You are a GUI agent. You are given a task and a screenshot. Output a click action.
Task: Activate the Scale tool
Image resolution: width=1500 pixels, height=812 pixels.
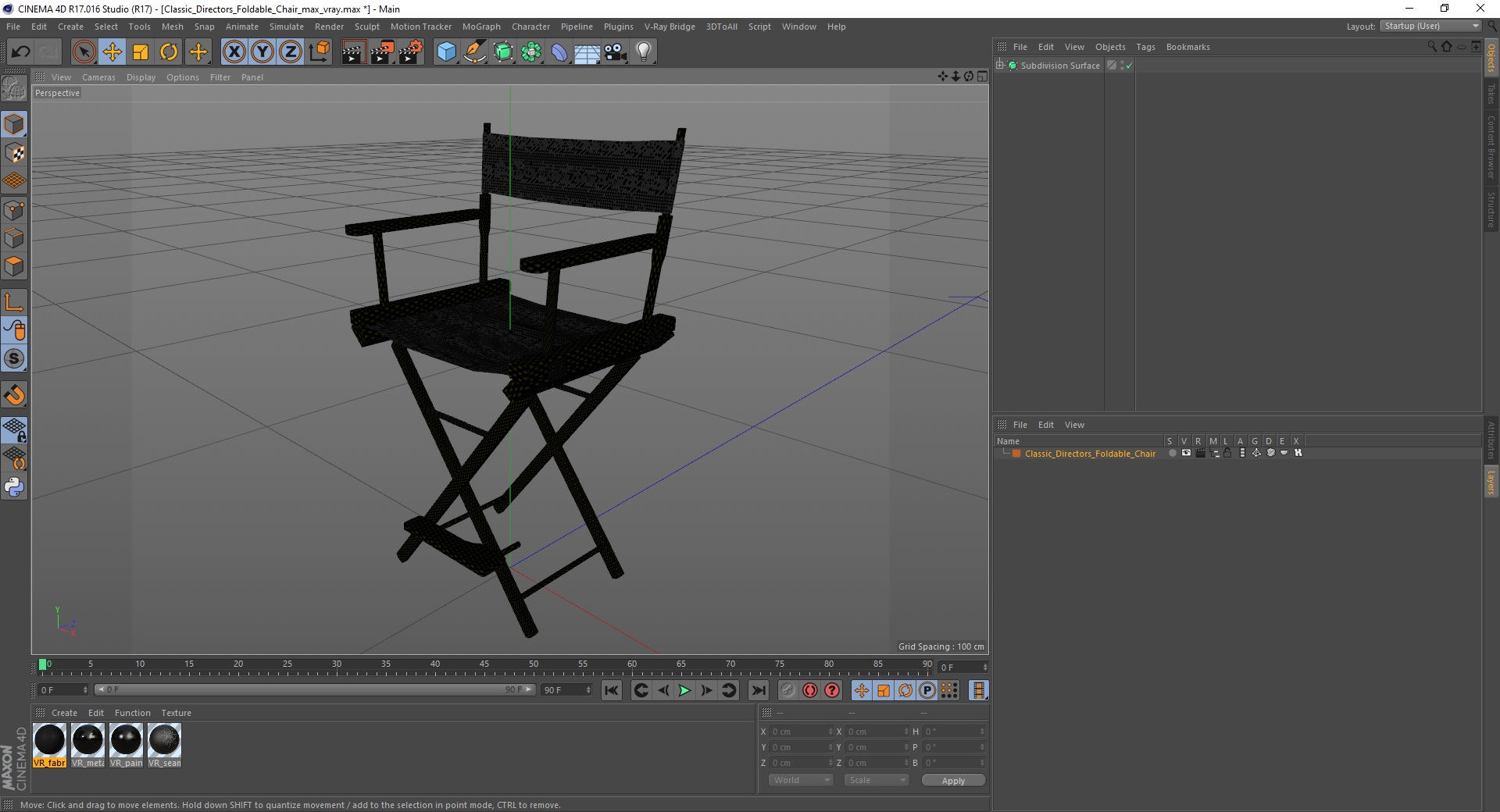click(x=141, y=52)
